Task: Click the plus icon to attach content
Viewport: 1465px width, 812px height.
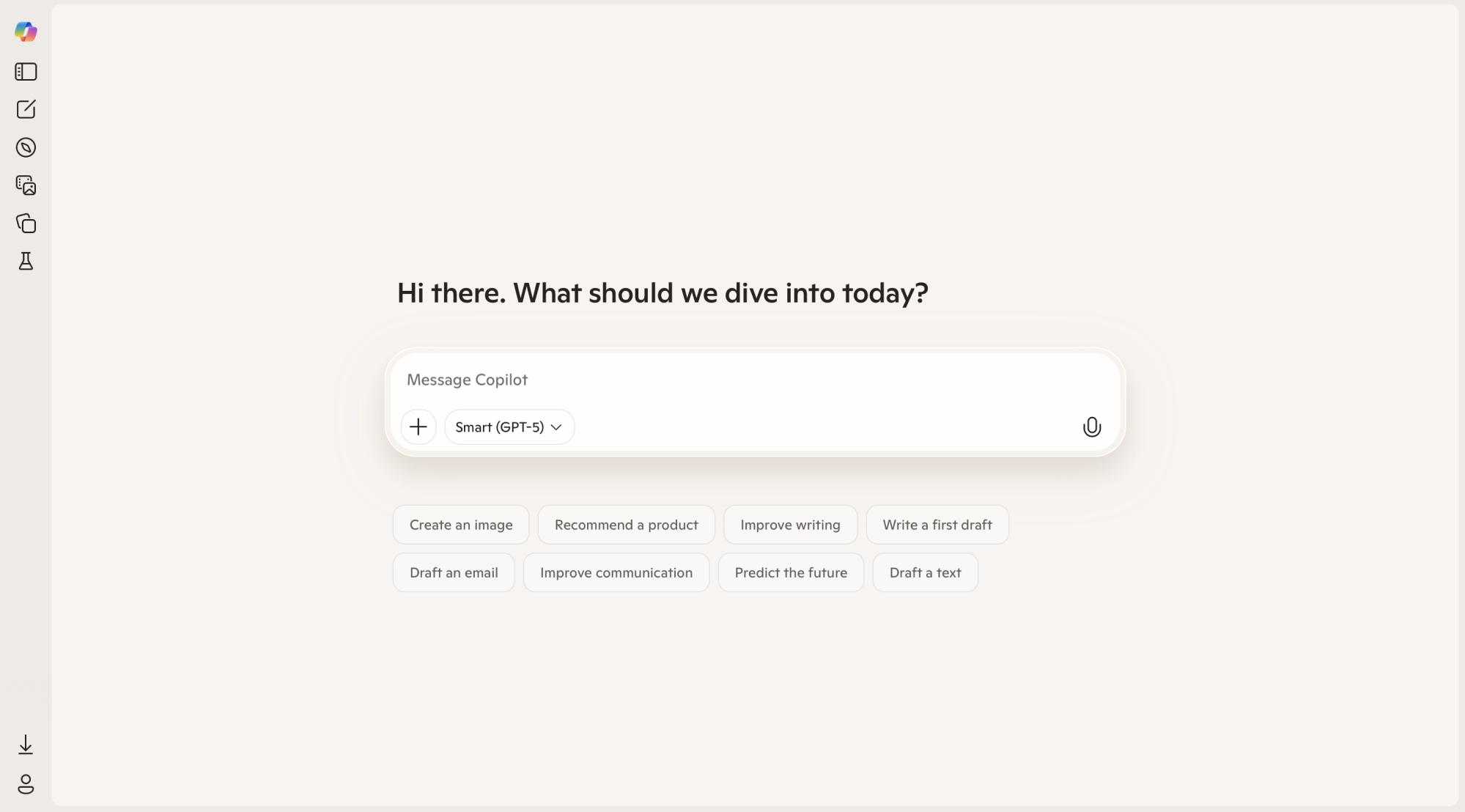Action: pyautogui.click(x=418, y=427)
